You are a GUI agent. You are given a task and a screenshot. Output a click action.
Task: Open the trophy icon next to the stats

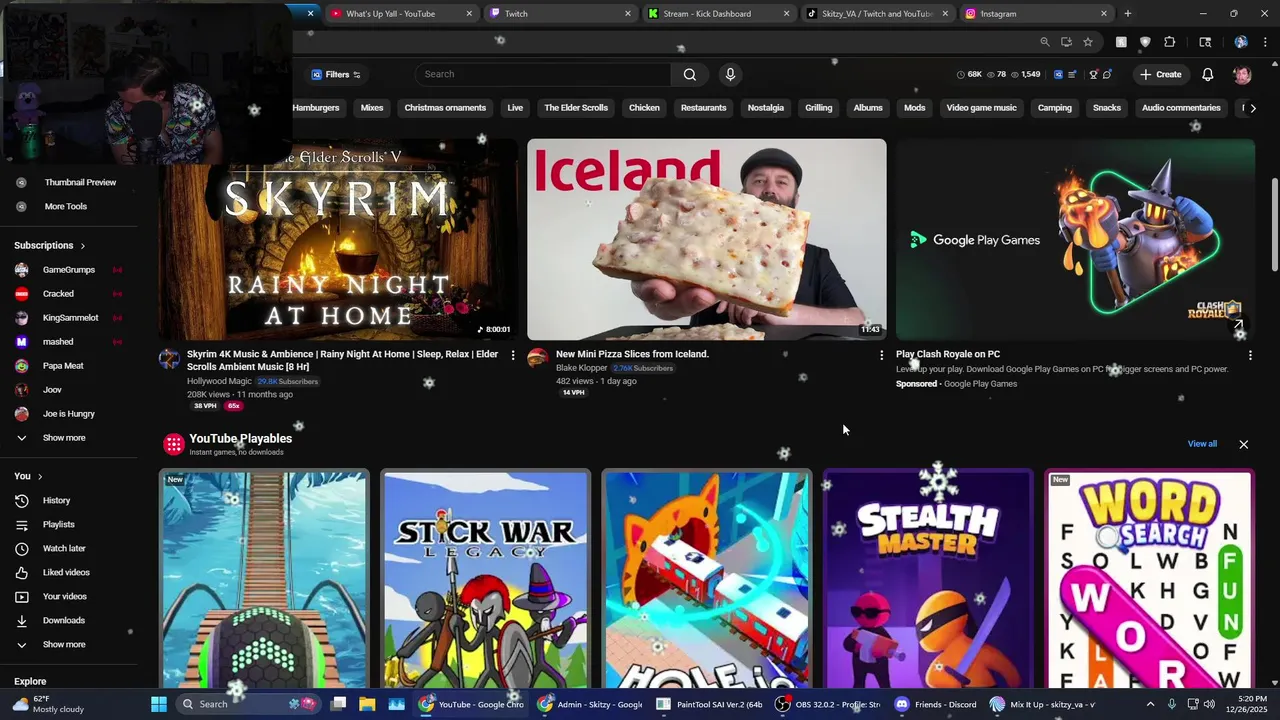pos(1093,74)
